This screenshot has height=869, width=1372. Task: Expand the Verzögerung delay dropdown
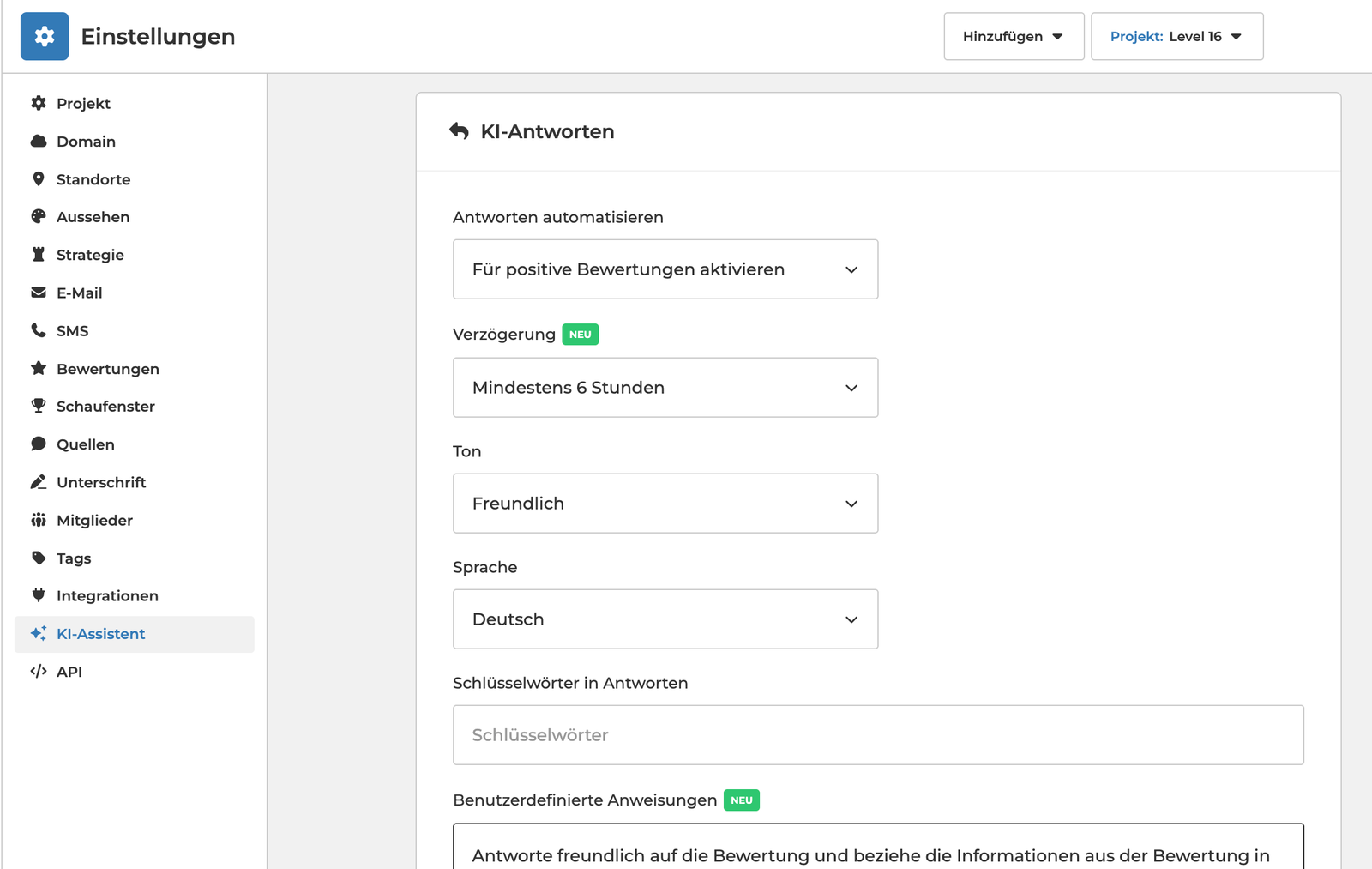coord(665,388)
